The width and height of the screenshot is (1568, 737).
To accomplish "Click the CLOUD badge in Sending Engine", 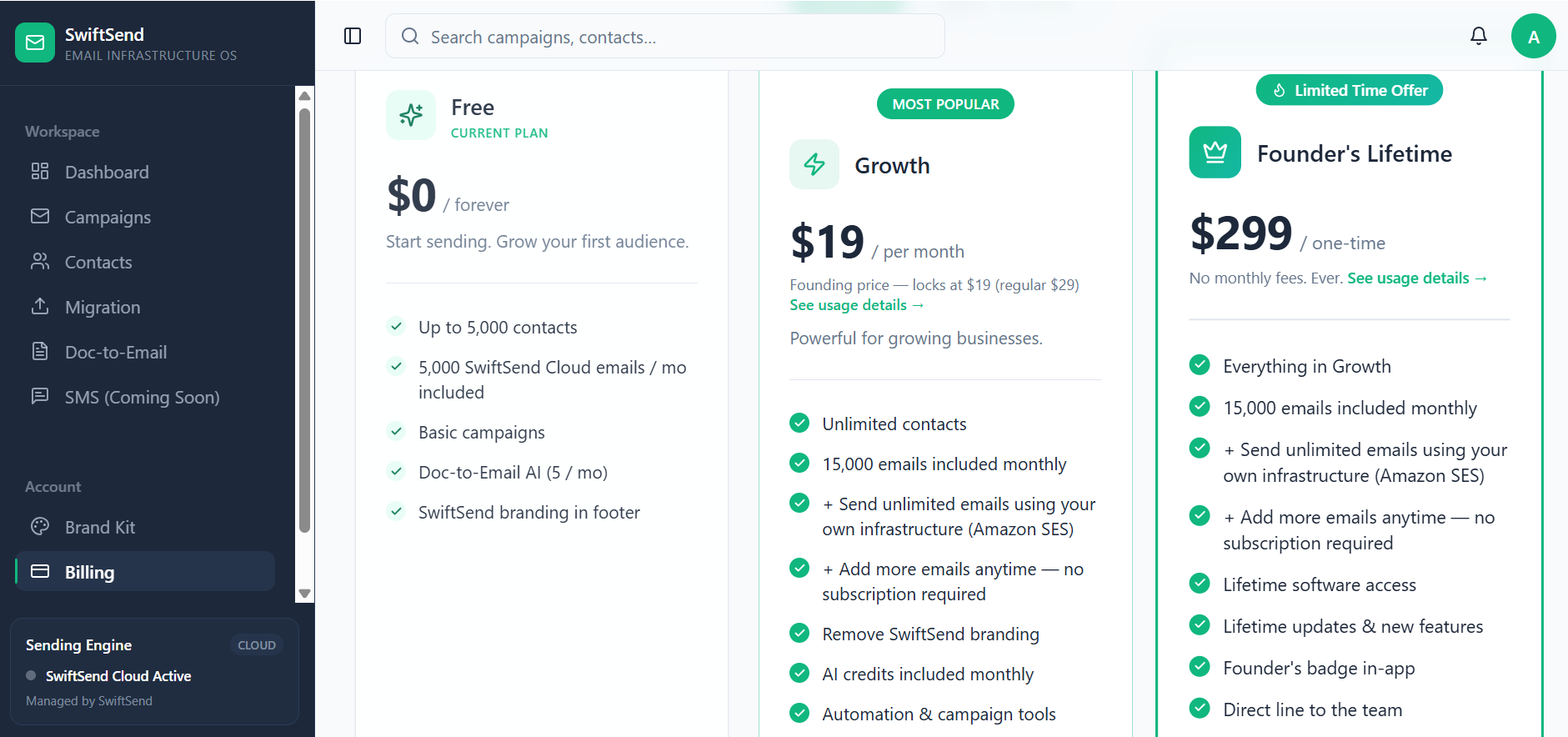I will pos(257,645).
